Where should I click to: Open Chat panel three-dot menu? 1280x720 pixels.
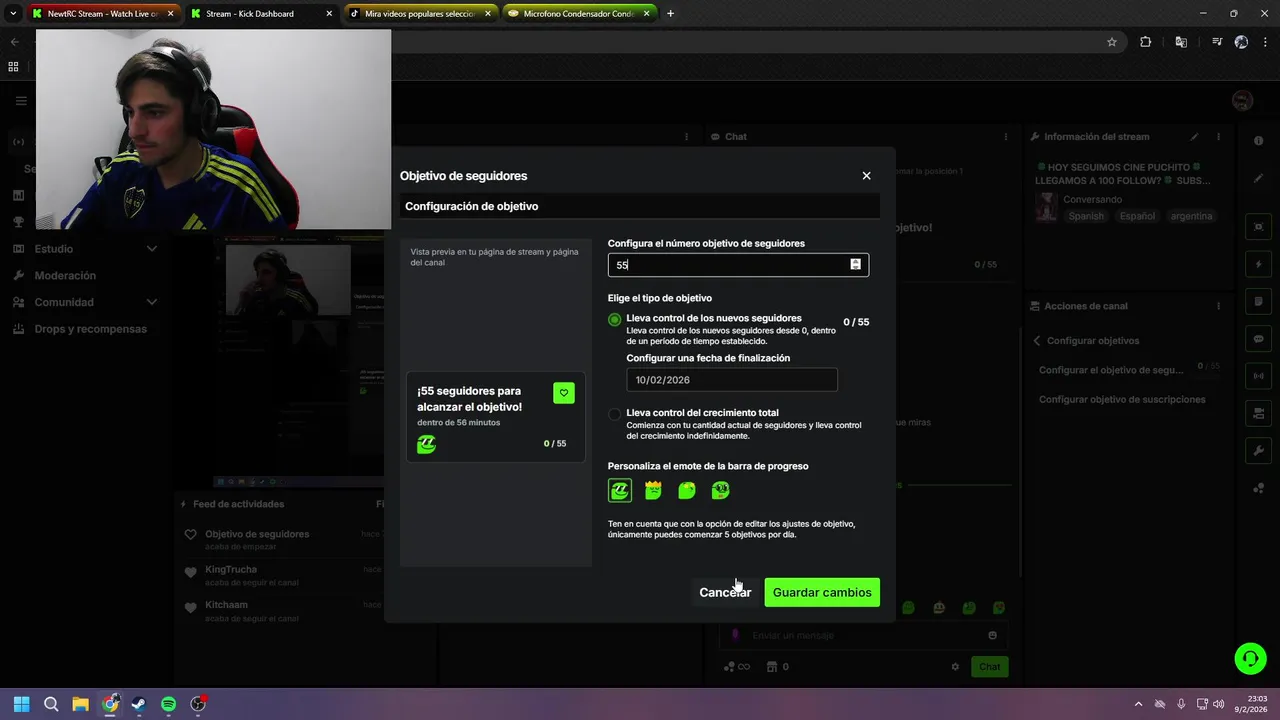tap(1006, 137)
